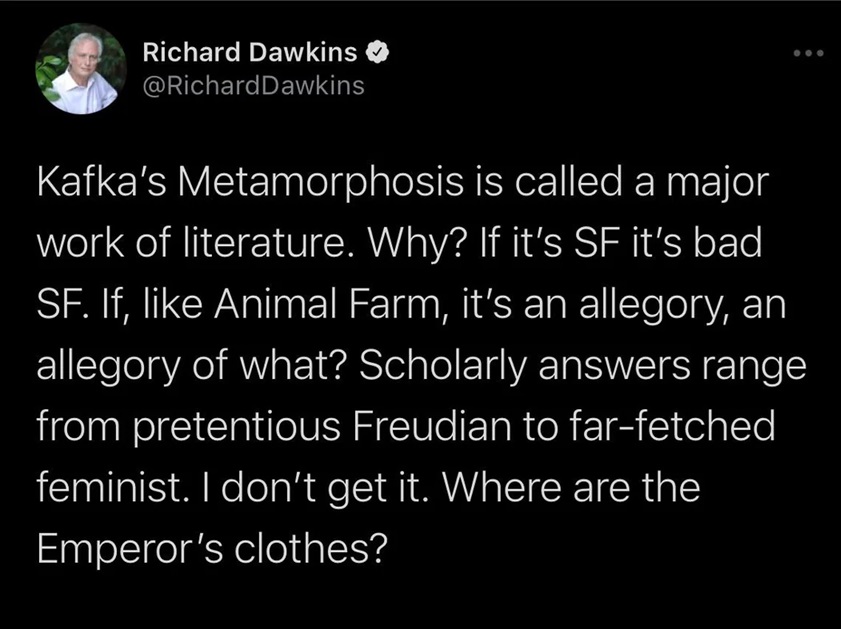The height and width of the screenshot is (629, 841).
Task: Open Richard Dawkins' profile picture
Action: (80, 69)
